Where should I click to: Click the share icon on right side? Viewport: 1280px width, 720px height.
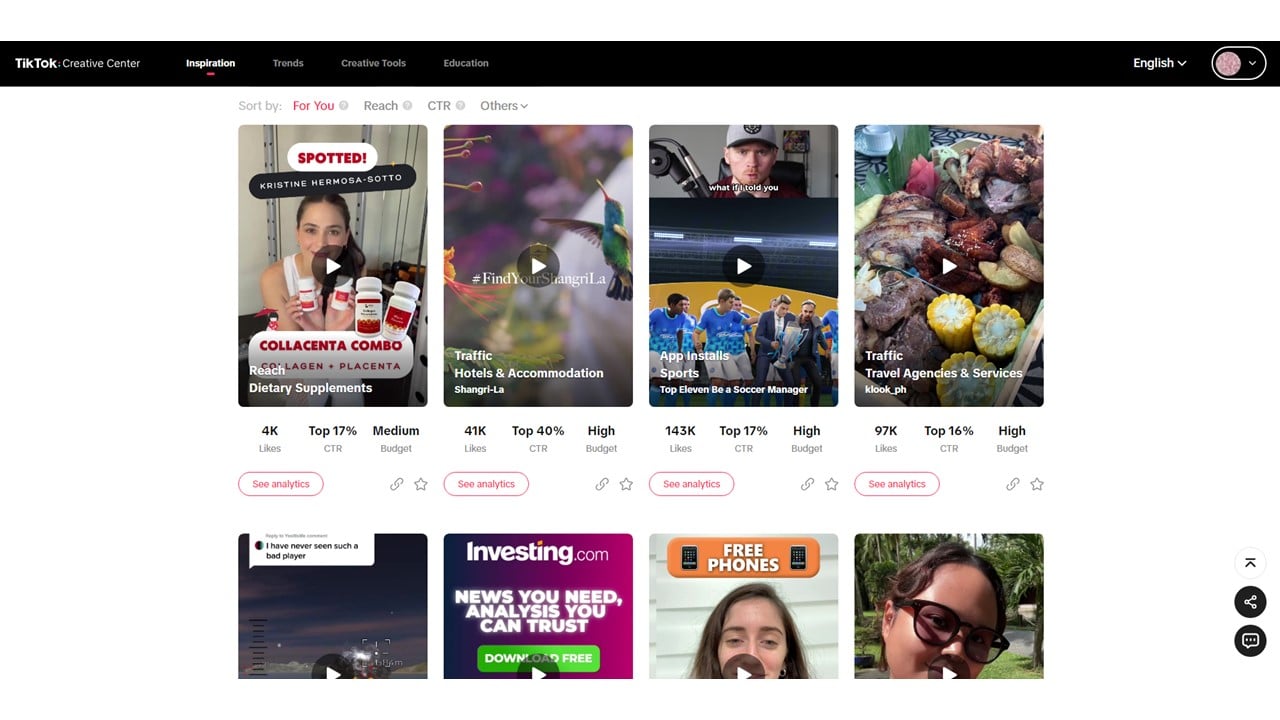[x=1250, y=602]
